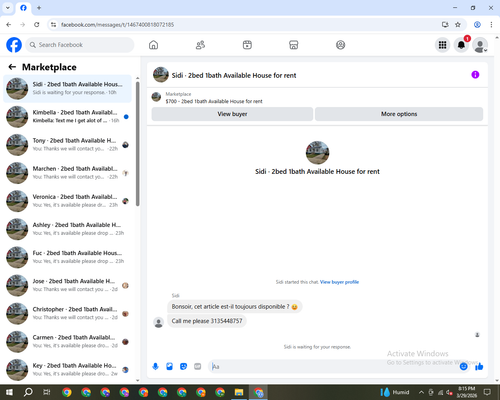Select the Facebook browser tab
The image size is (500, 400).
(x=23, y=8)
